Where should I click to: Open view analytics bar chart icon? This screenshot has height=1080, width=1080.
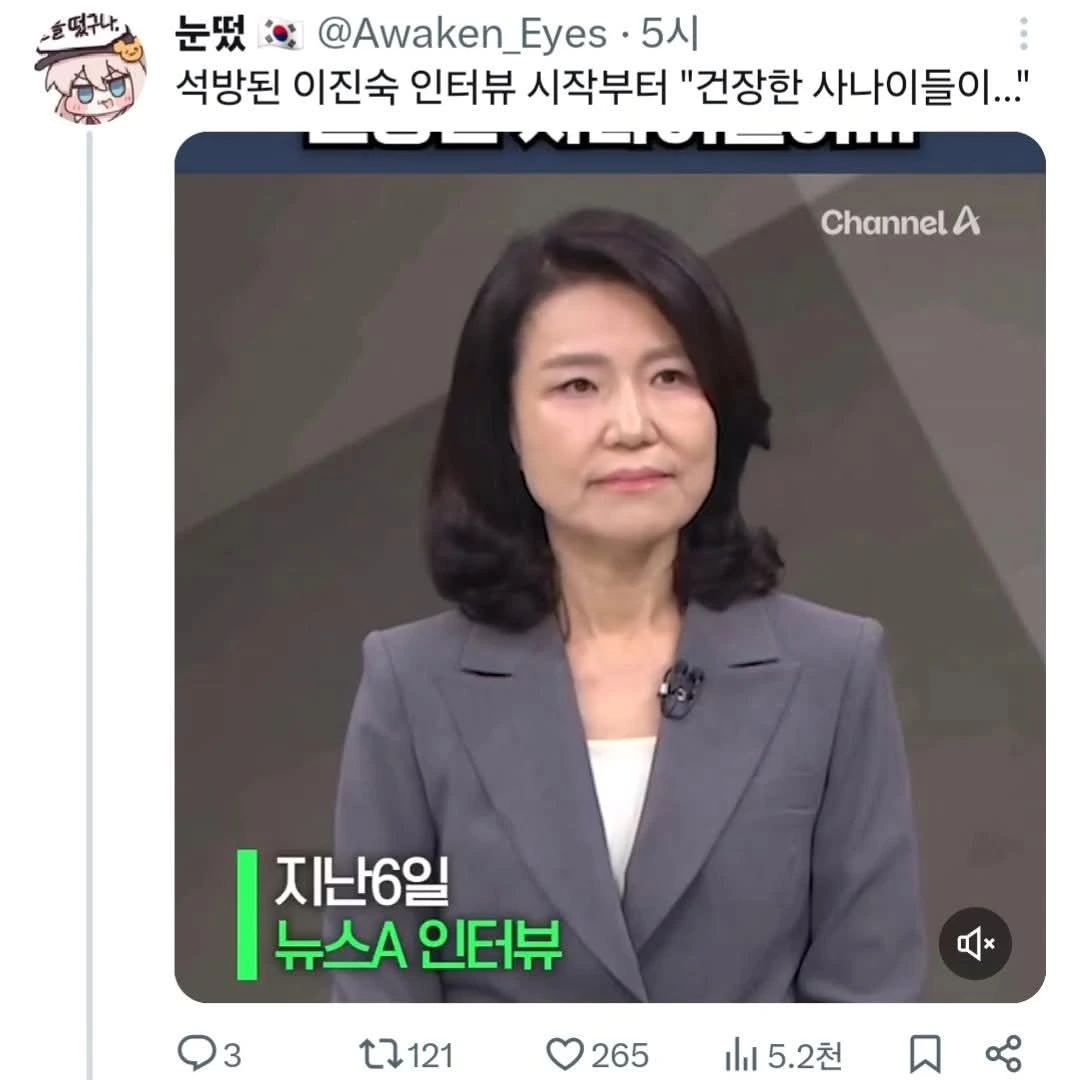point(741,1055)
